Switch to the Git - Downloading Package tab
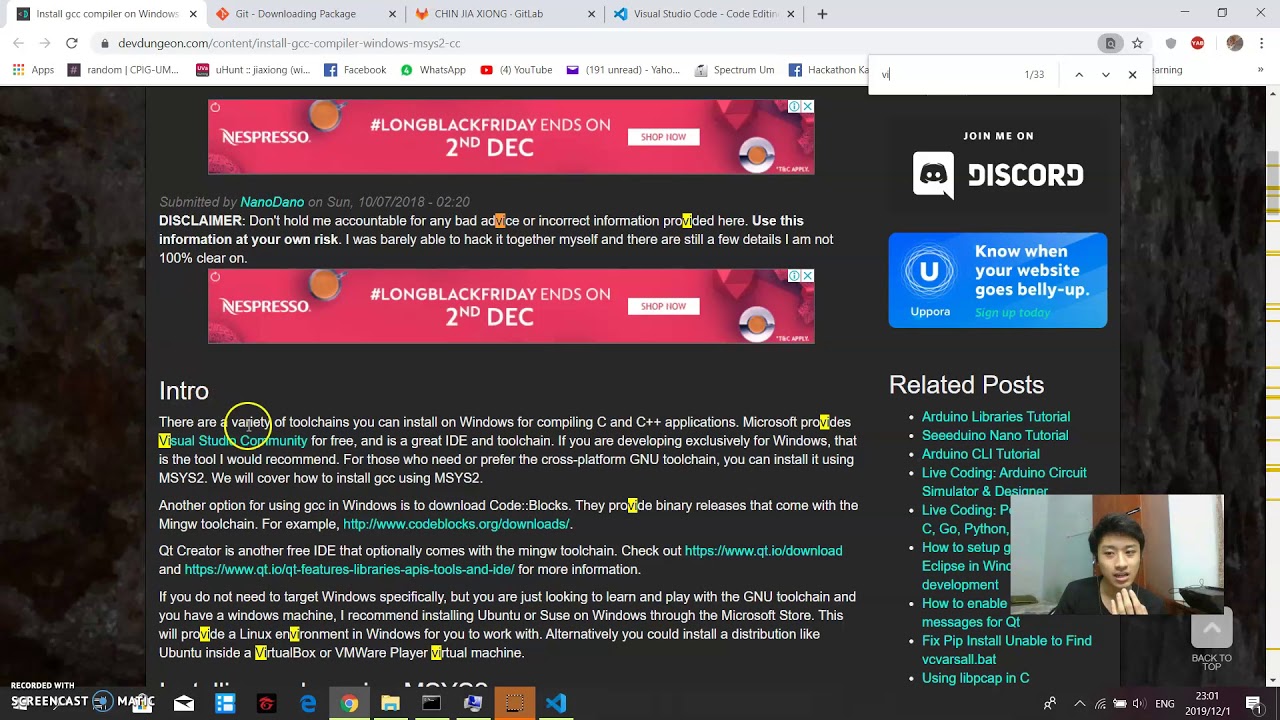The height and width of the screenshot is (720, 1280). click(x=305, y=14)
